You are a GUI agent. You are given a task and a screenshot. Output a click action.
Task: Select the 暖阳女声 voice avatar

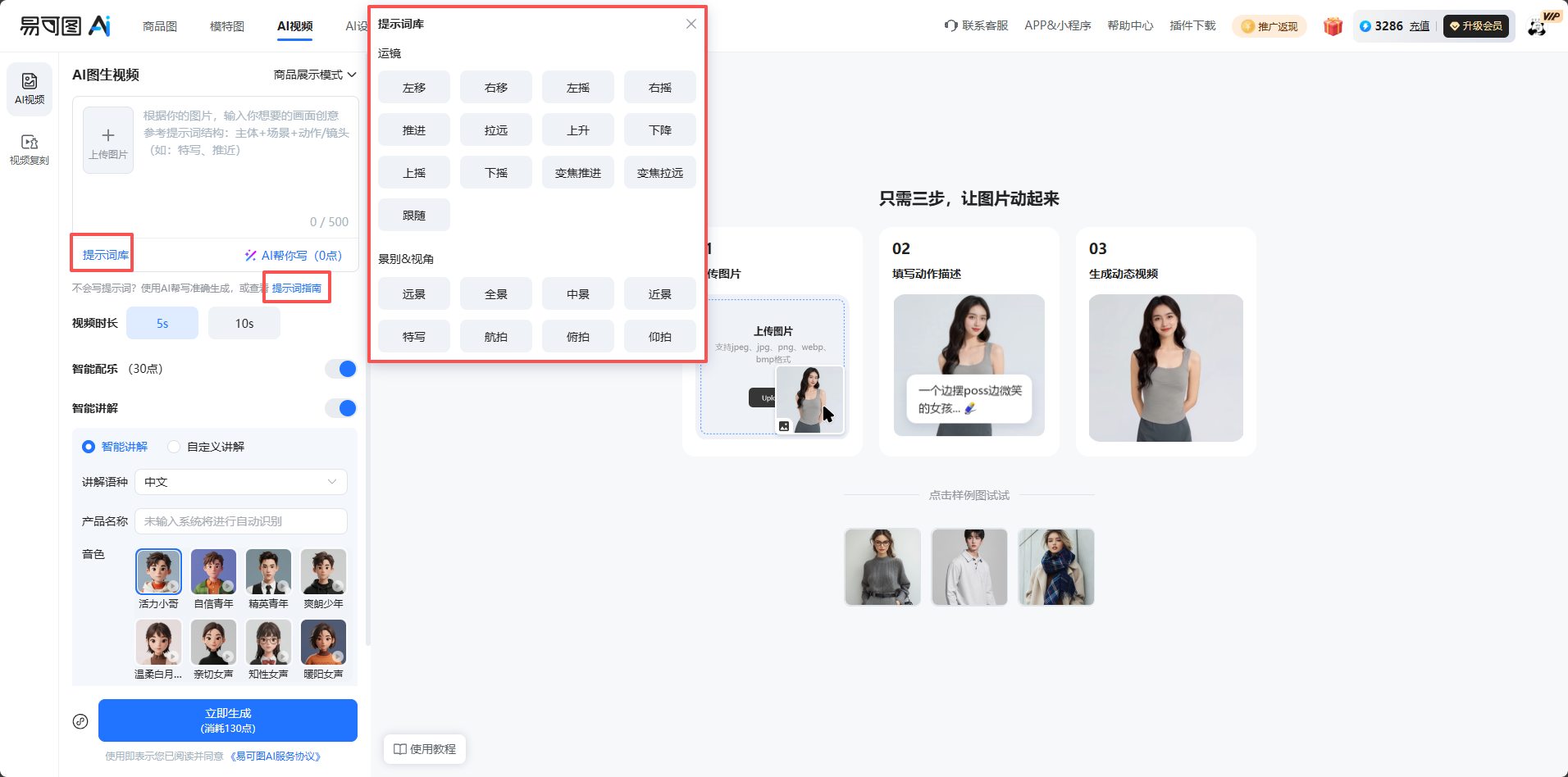click(x=323, y=643)
